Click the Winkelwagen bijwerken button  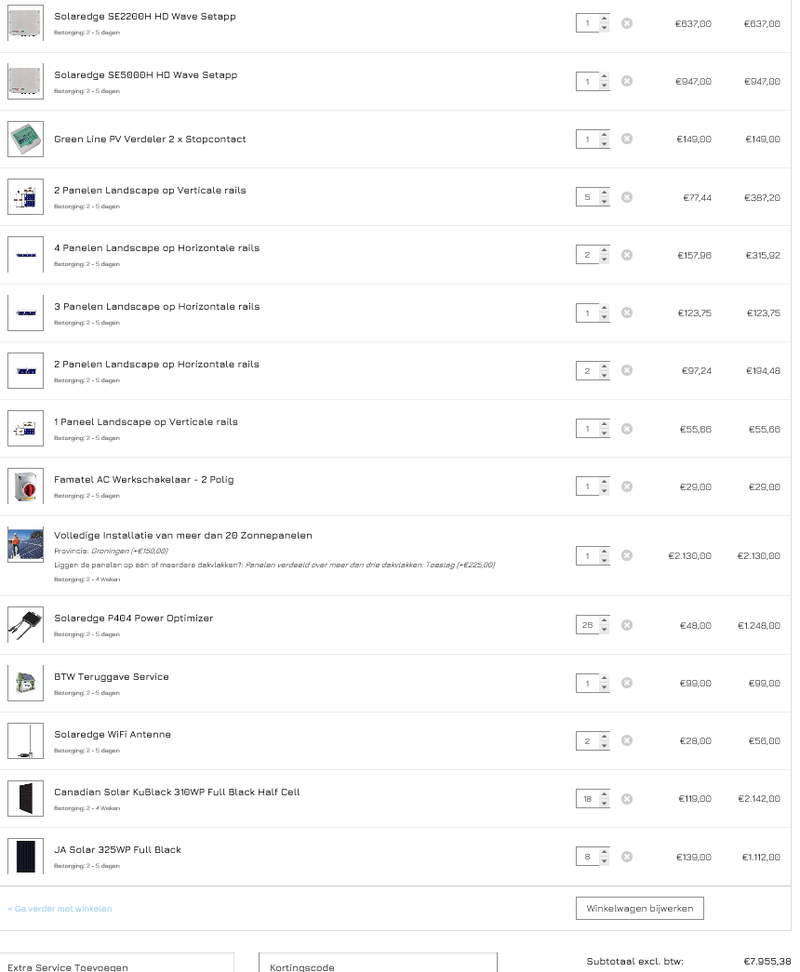point(639,908)
